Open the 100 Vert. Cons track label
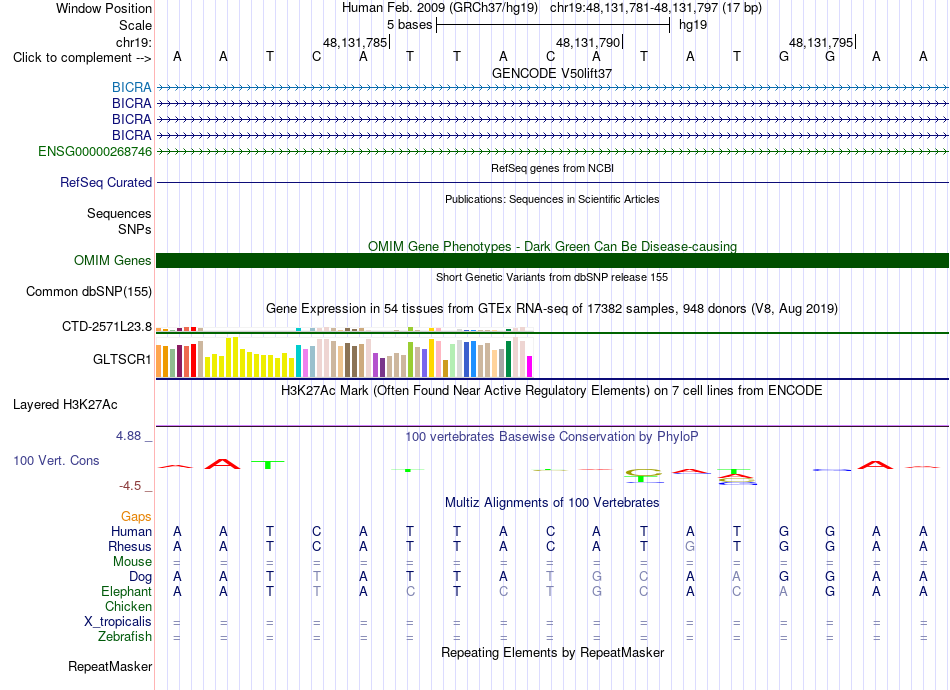The width and height of the screenshot is (950, 690). (56, 460)
